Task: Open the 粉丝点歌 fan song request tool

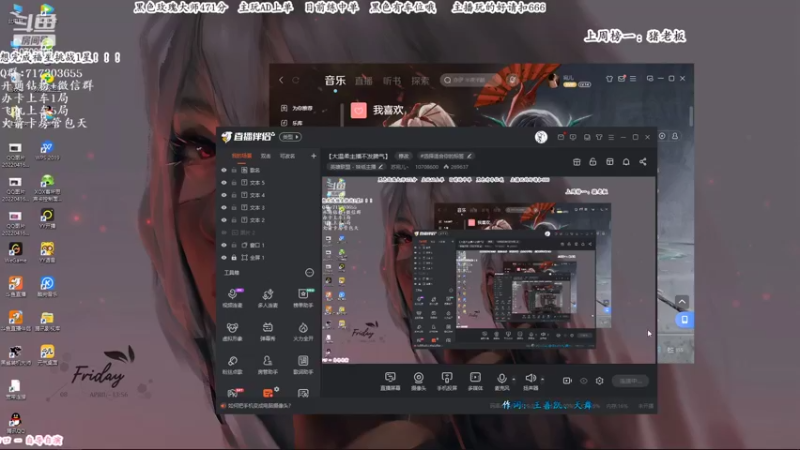Action: point(232,365)
